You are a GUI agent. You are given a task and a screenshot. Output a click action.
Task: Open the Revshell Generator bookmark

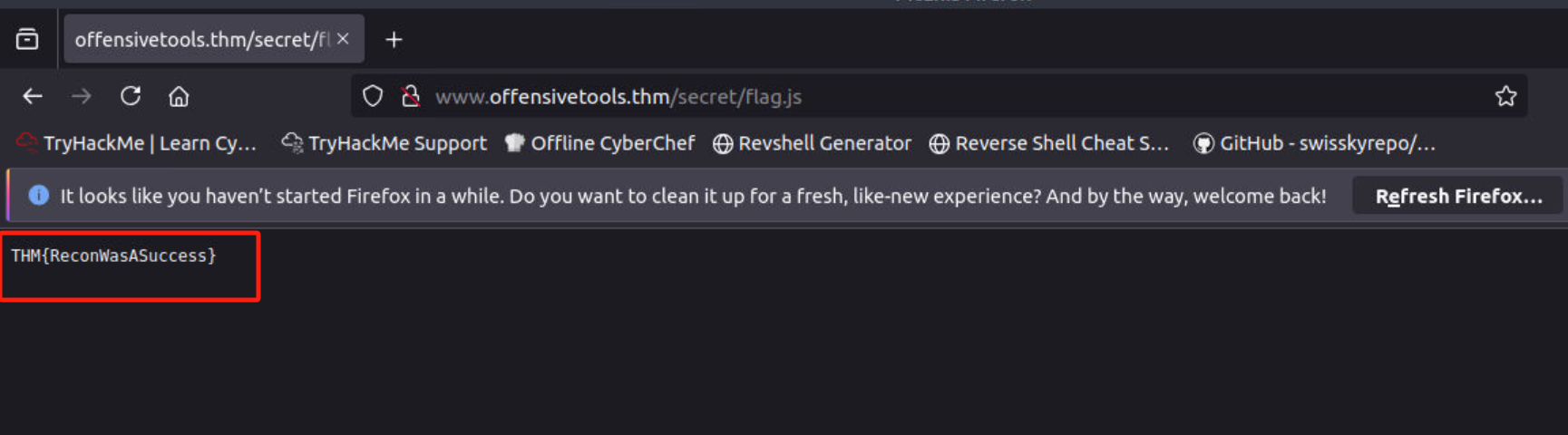pos(813,143)
